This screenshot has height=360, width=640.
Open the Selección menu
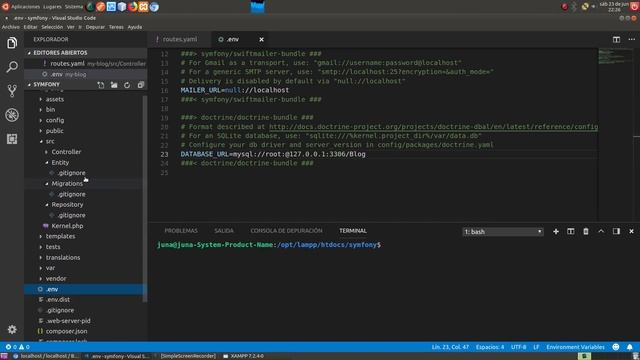point(52,27)
